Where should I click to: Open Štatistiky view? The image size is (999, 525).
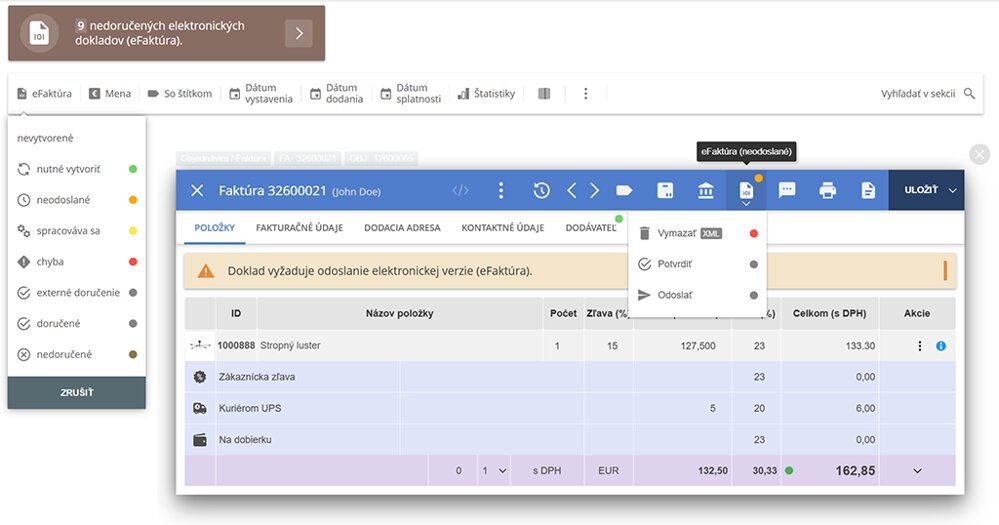[x=486, y=94]
